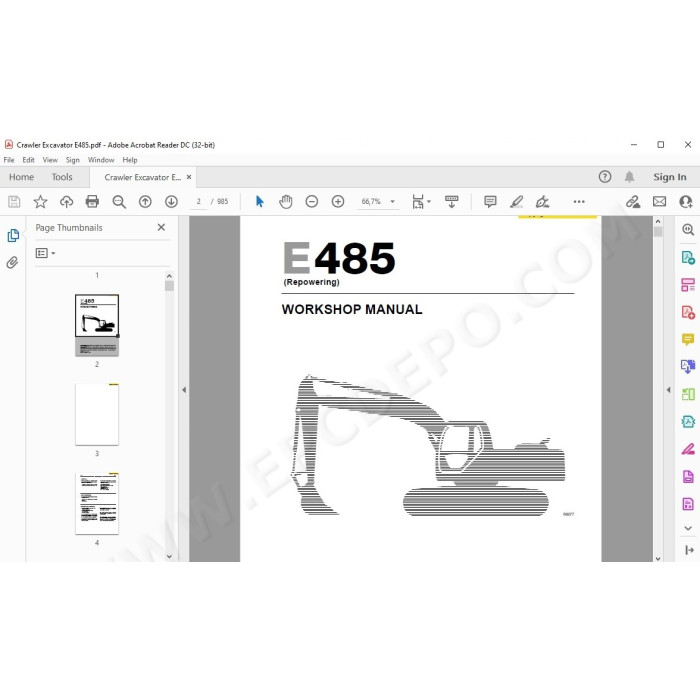Click the page number field showing 2

tap(199, 202)
